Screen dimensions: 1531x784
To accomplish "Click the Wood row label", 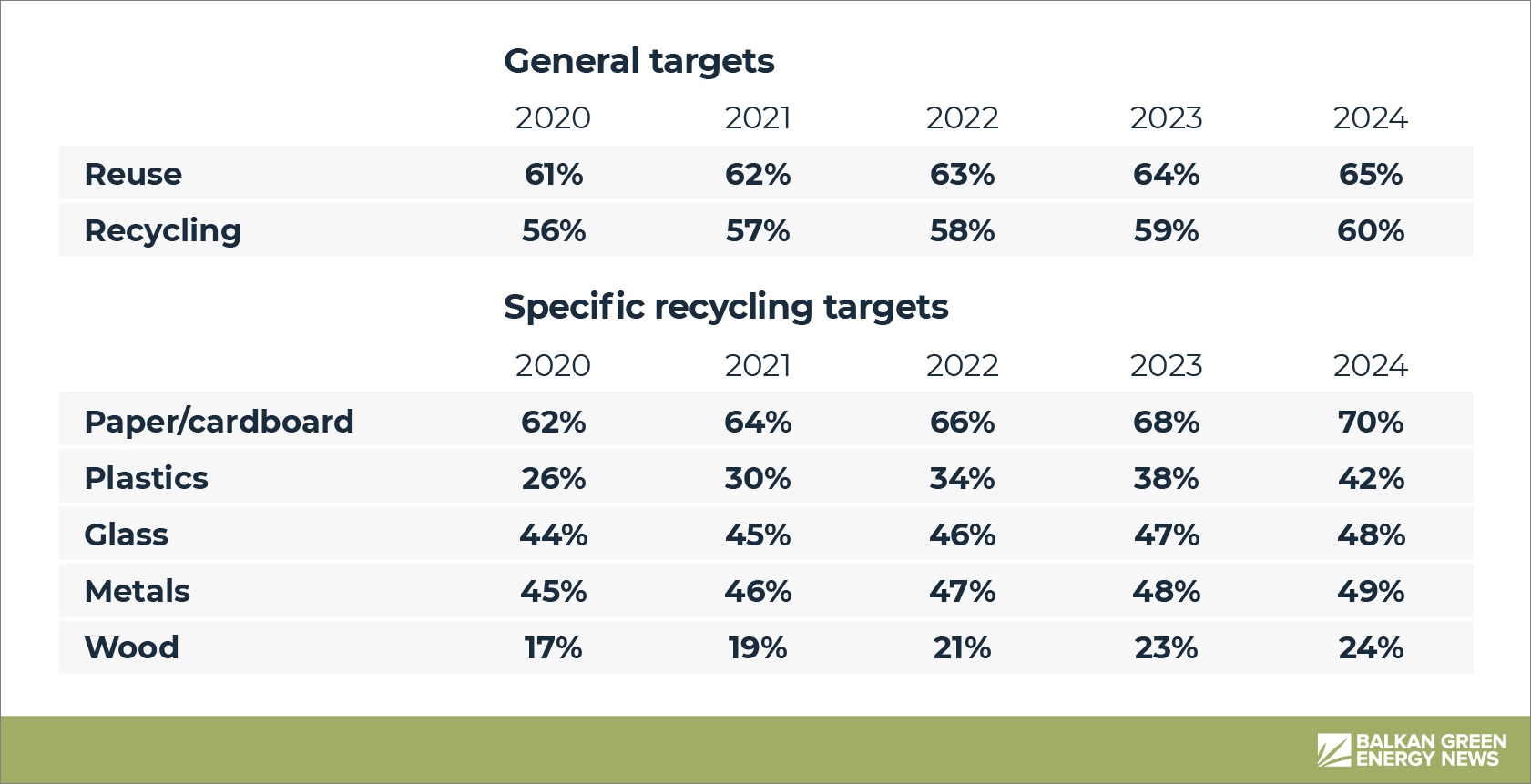I will pyautogui.click(x=131, y=647).
